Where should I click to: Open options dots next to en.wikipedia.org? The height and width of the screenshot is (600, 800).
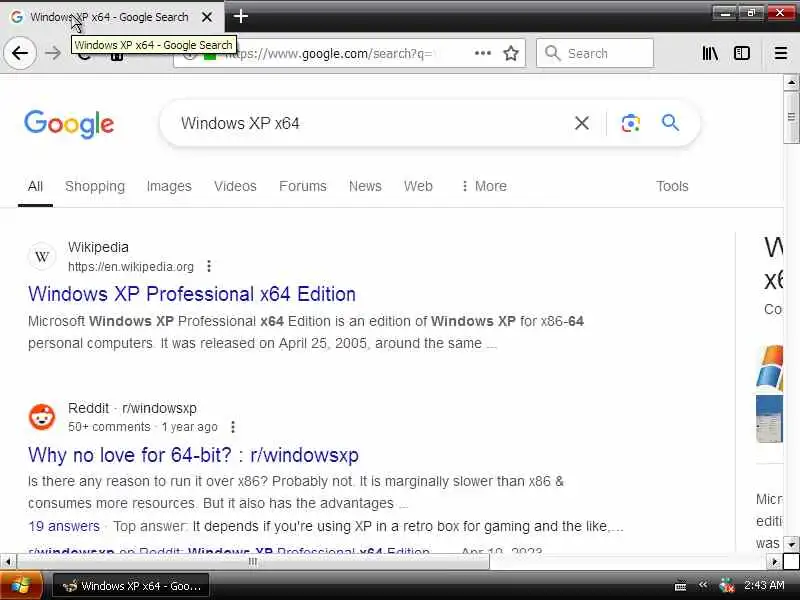(209, 266)
